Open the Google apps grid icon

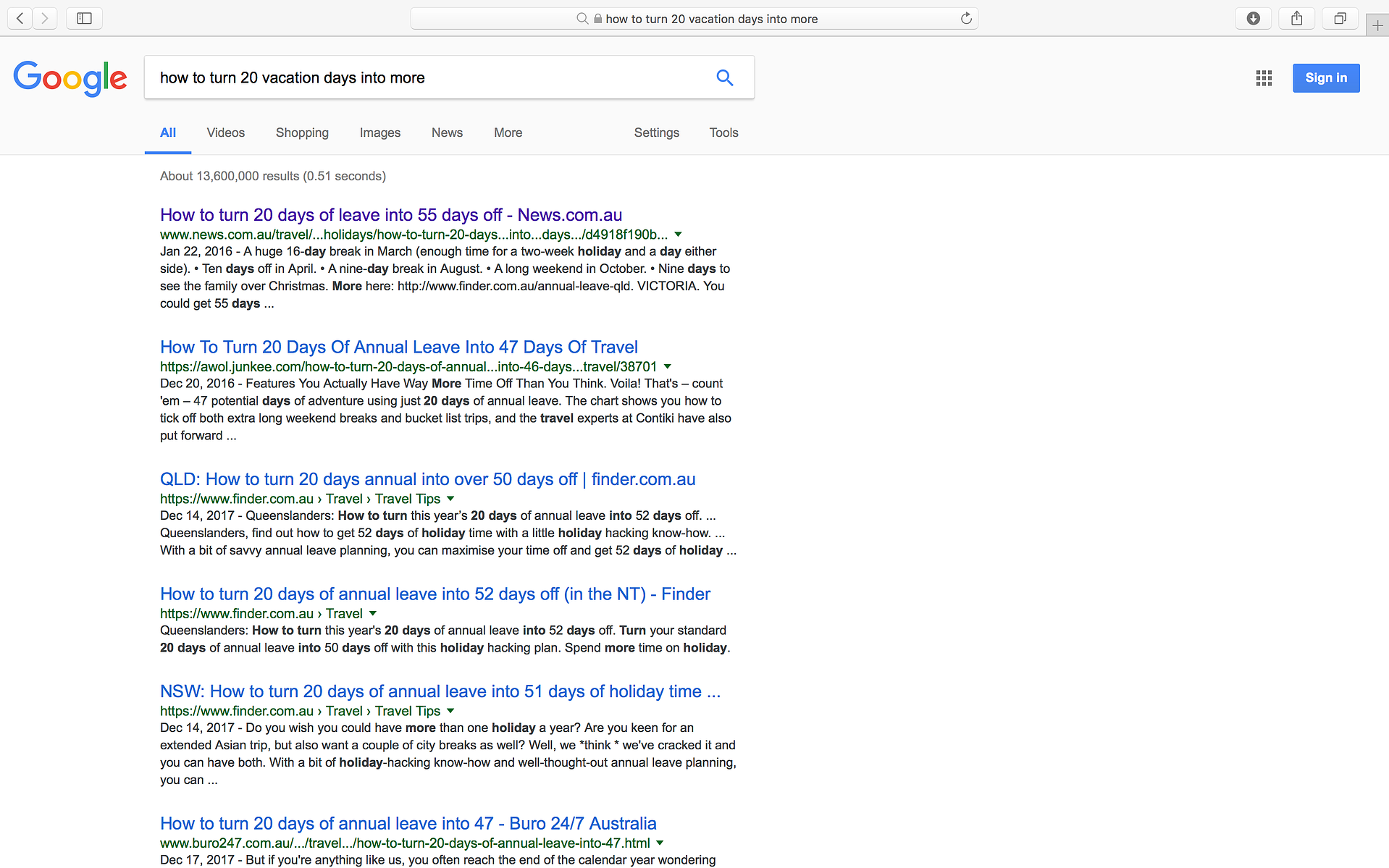click(1264, 78)
